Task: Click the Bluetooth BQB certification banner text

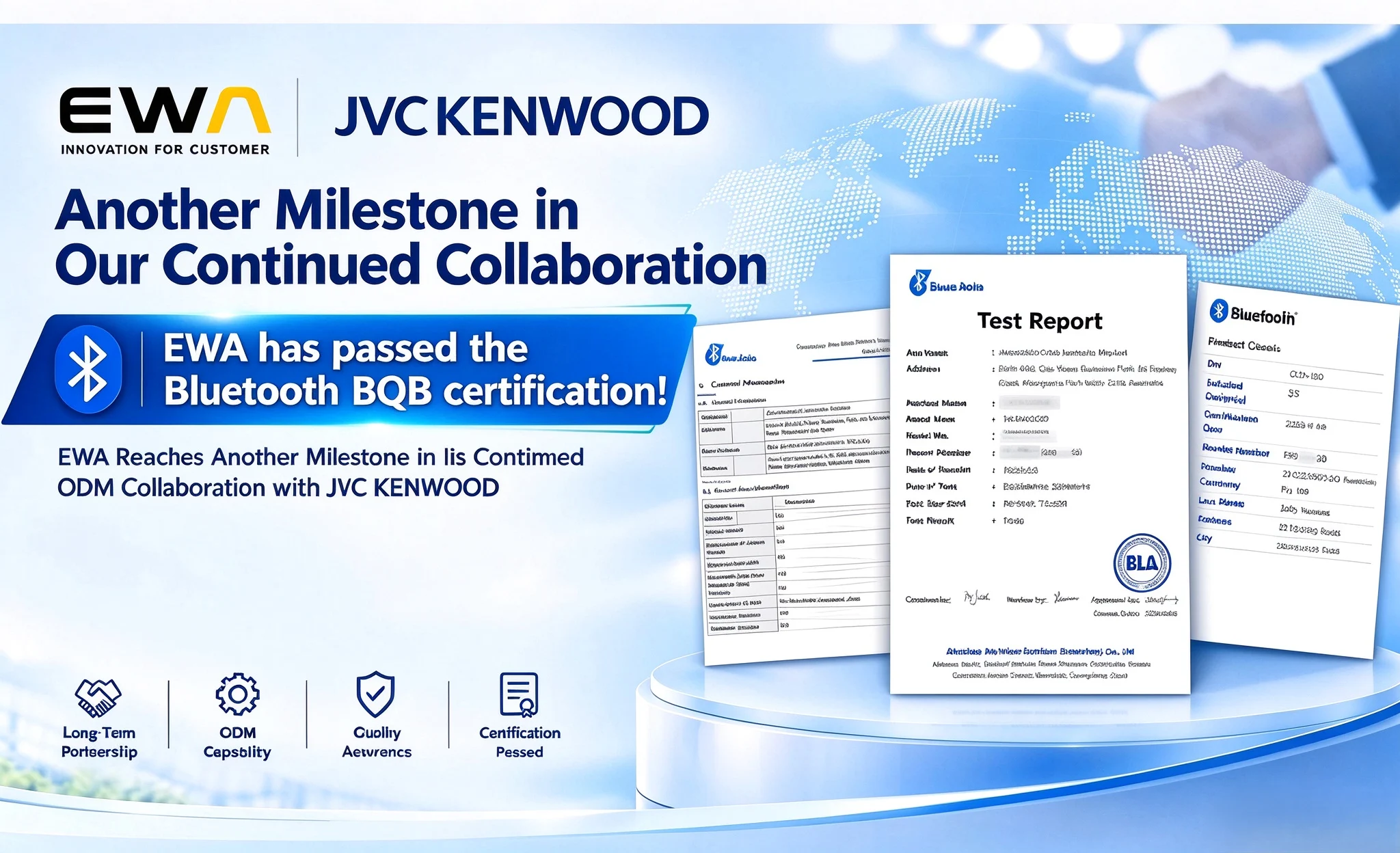Action: tap(415, 370)
